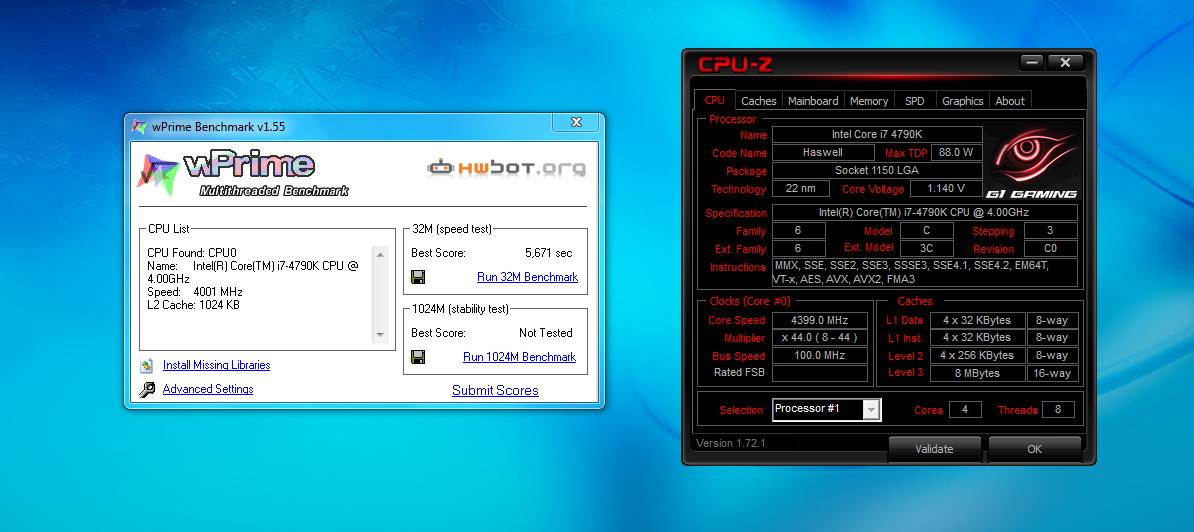Open the Advanced Settings link
The height and width of the screenshot is (532, 1194).
click(x=208, y=389)
